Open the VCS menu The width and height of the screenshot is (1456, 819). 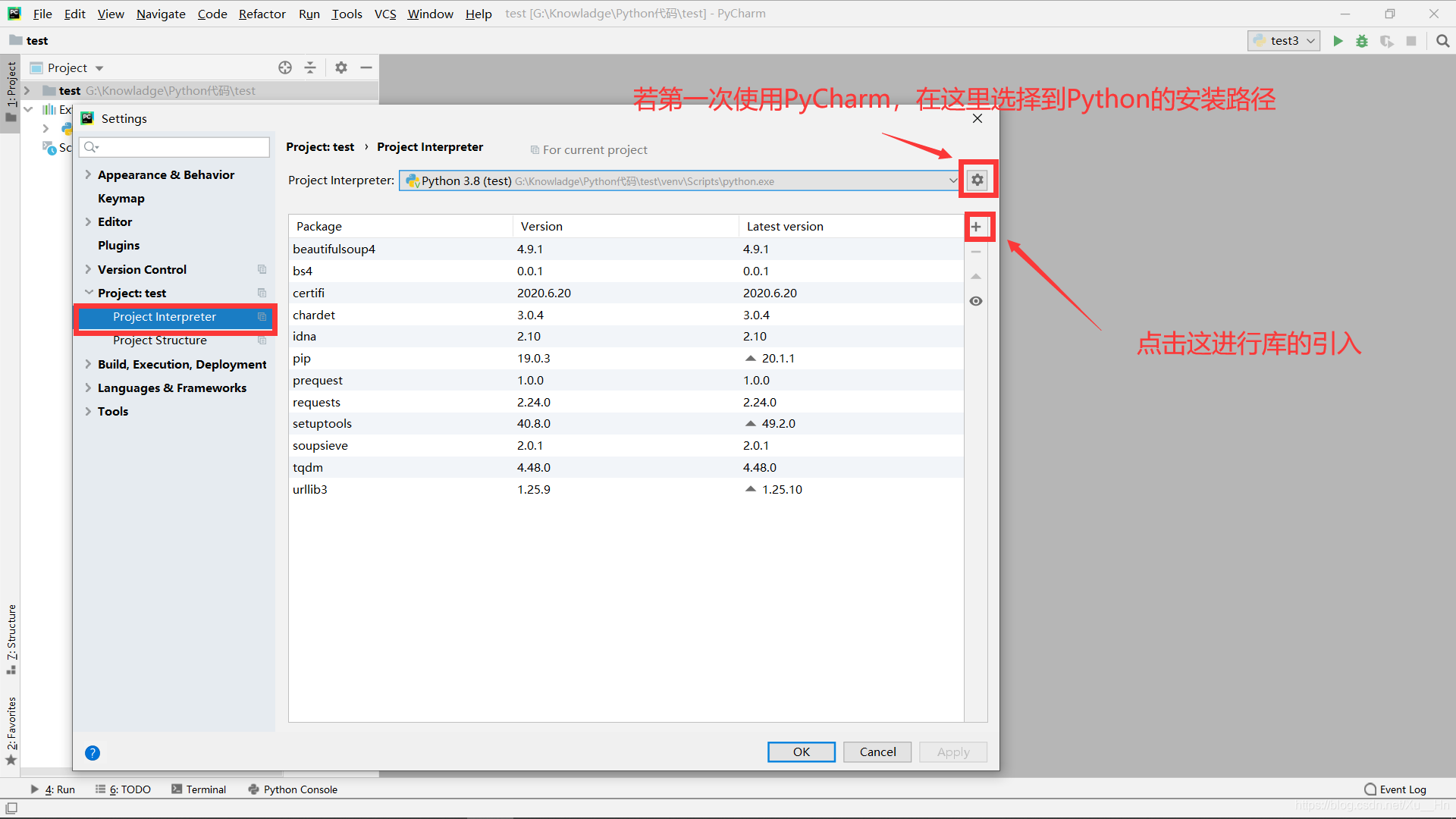coord(385,14)
